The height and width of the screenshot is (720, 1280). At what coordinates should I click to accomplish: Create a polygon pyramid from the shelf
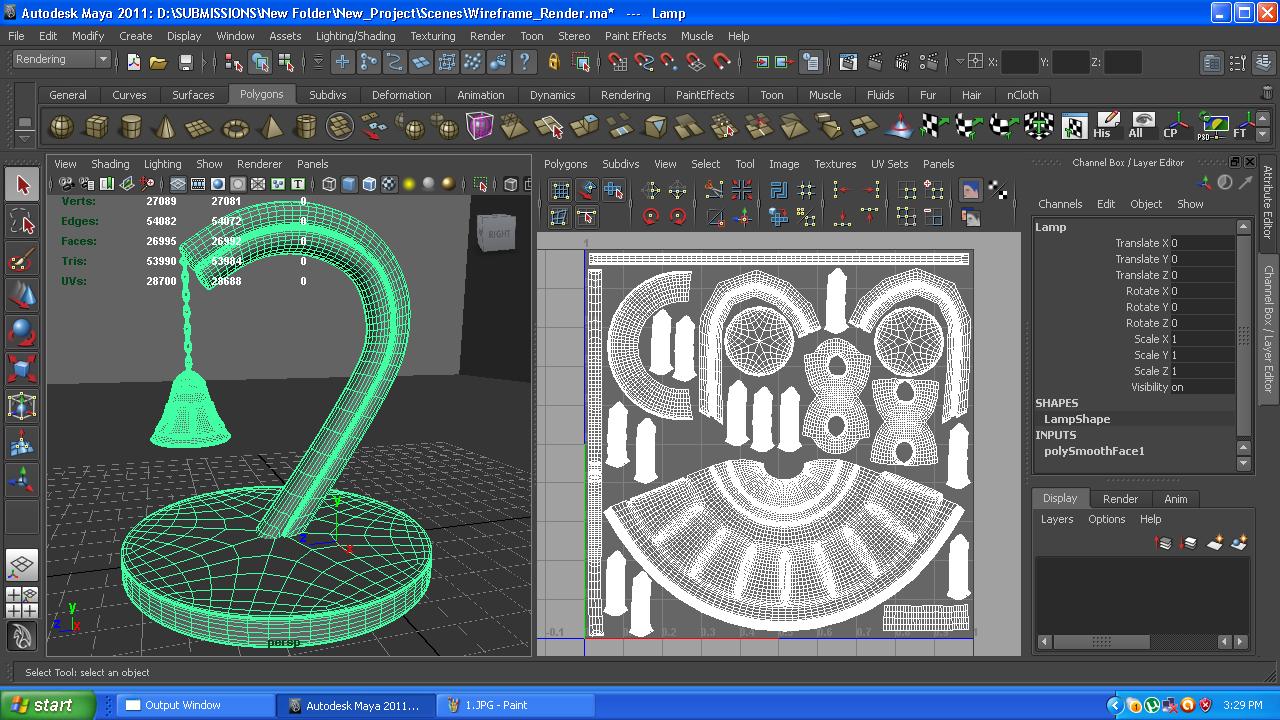point(271,127)
